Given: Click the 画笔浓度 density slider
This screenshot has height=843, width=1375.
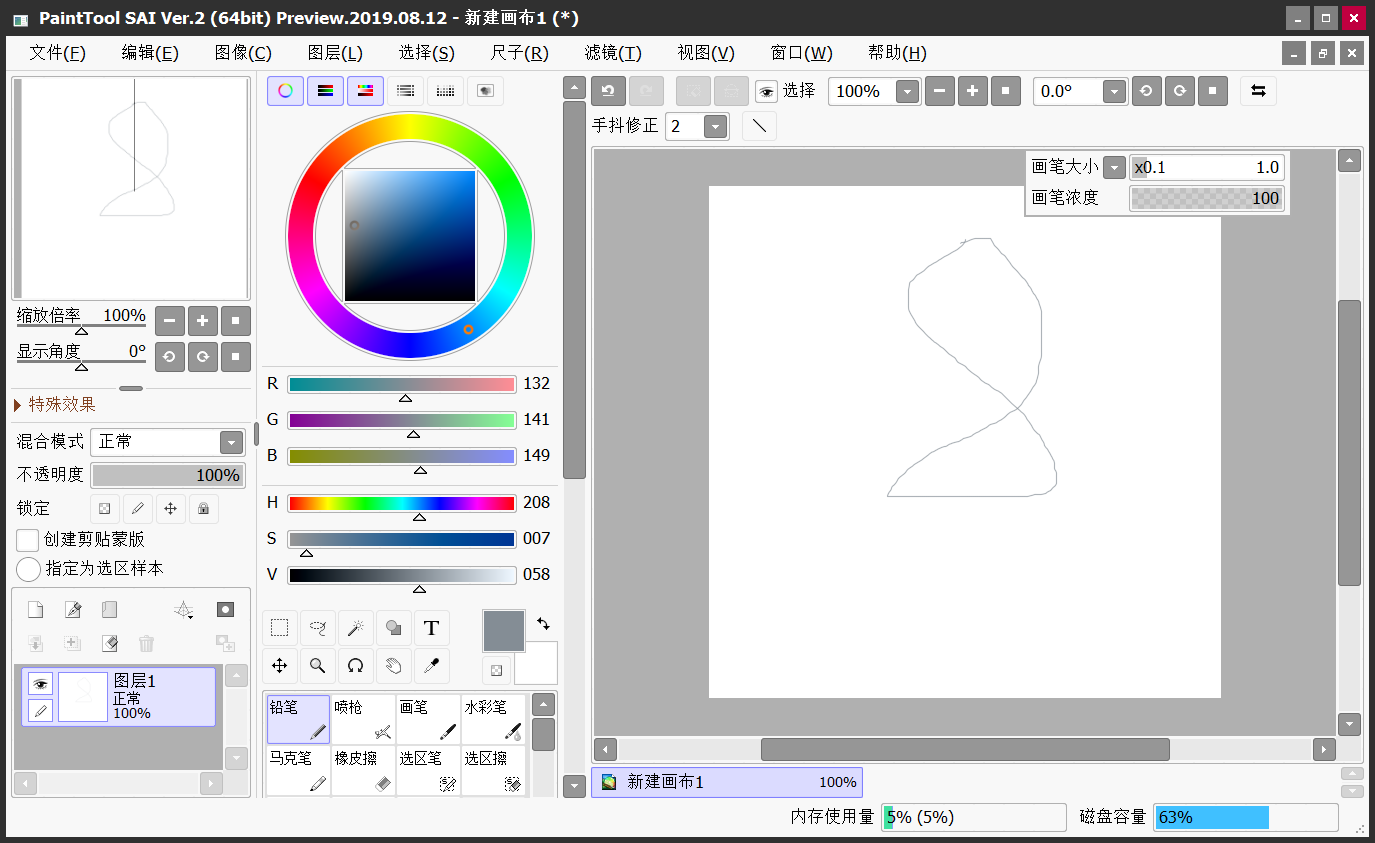Looking at the screenshot, I should point(1206,198).
